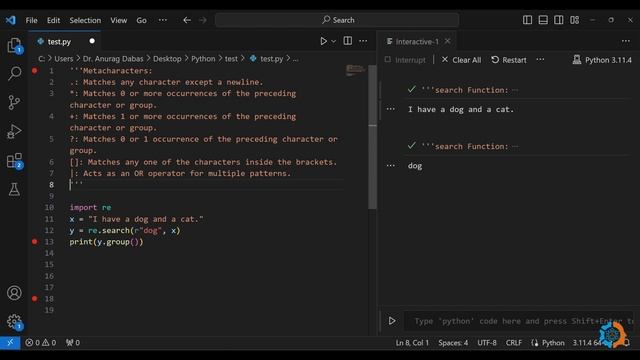Open output ellipsis for dog cell

tap(391, 165)
